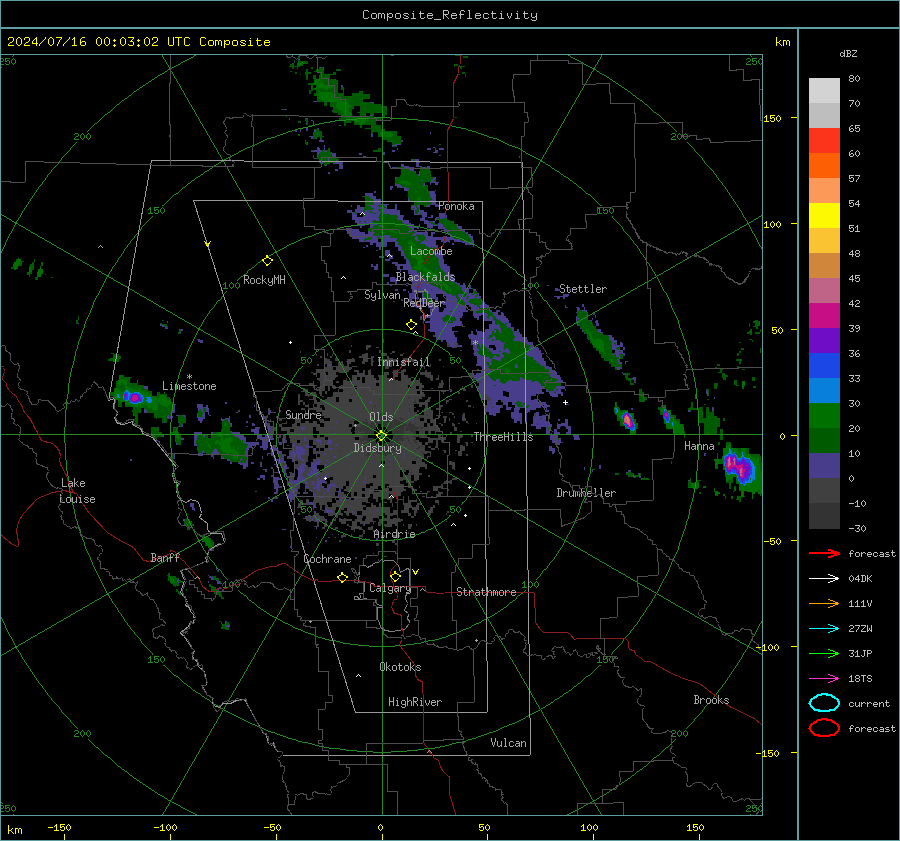Click the 2024/07/16 00:03:02 UTC timestamp
Image resolution: width=900 pixels, height=841 pixels.
pos(138,42)
